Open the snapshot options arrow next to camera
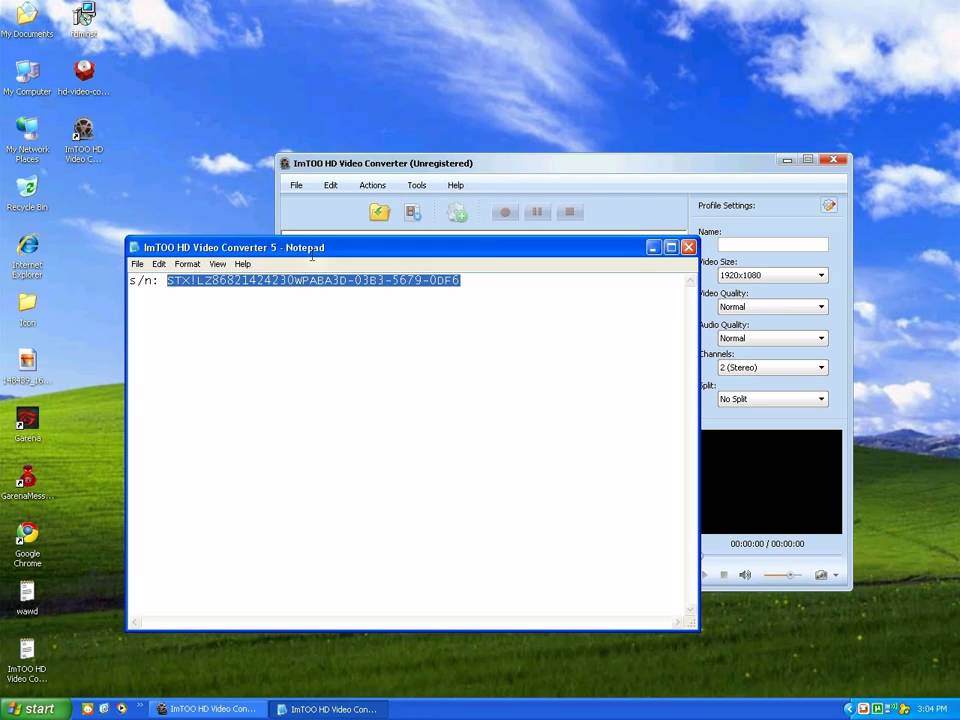Viewport: 960px width, 720px height. tap(836, 575)
